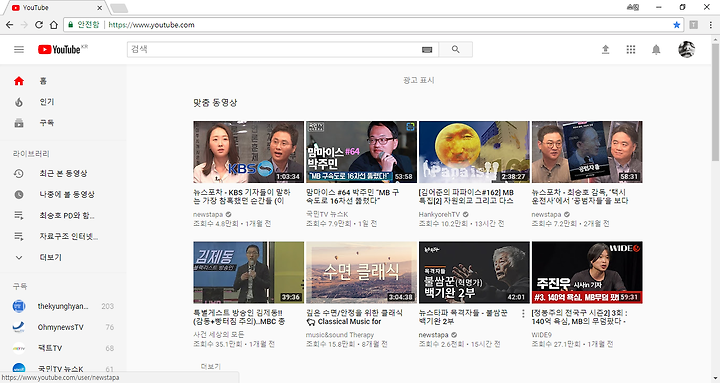
Task: Open the on-screen keyboard icon in search
Action: point(427,50)
